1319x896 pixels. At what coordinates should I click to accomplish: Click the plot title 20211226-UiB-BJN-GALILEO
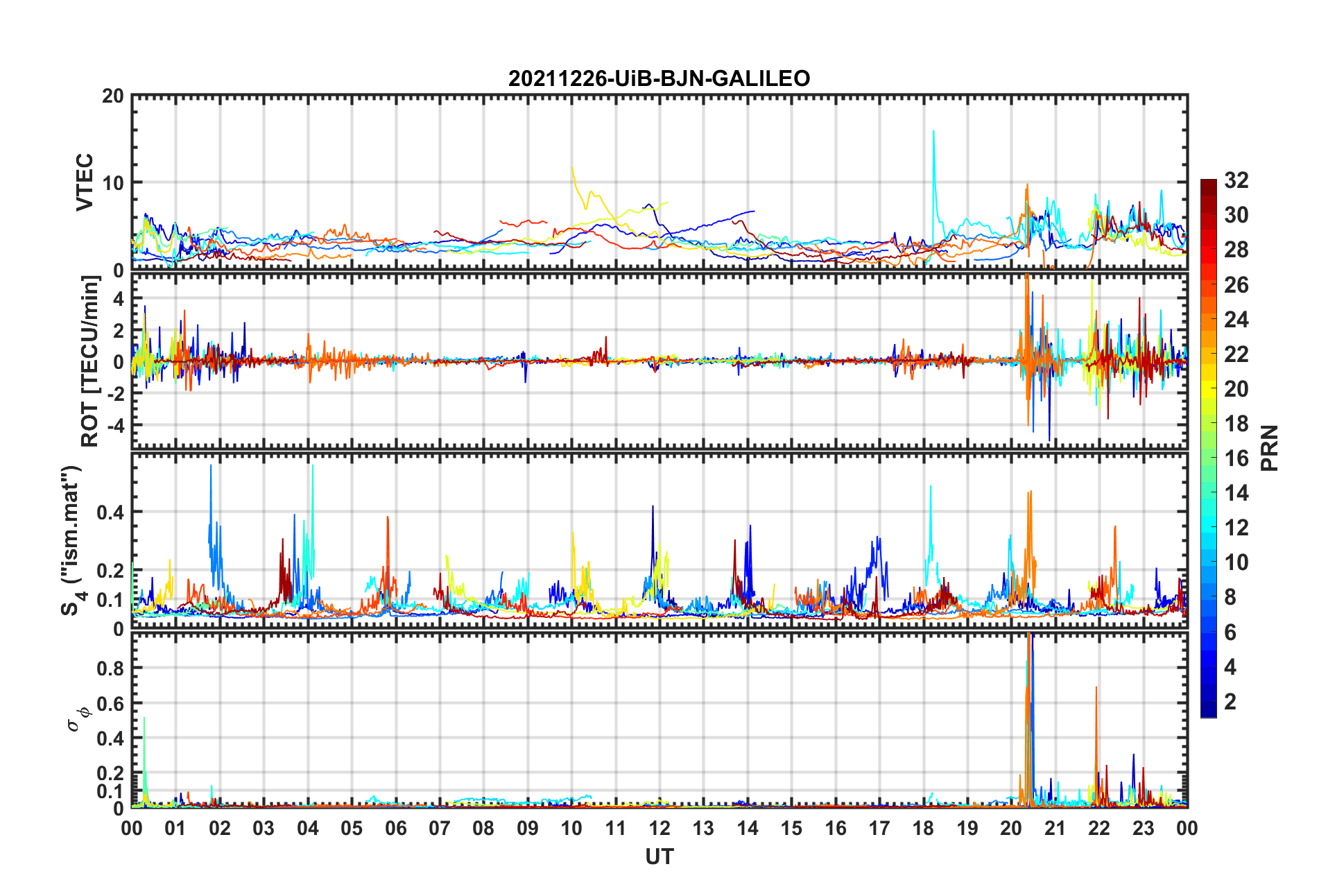[659, 78]
